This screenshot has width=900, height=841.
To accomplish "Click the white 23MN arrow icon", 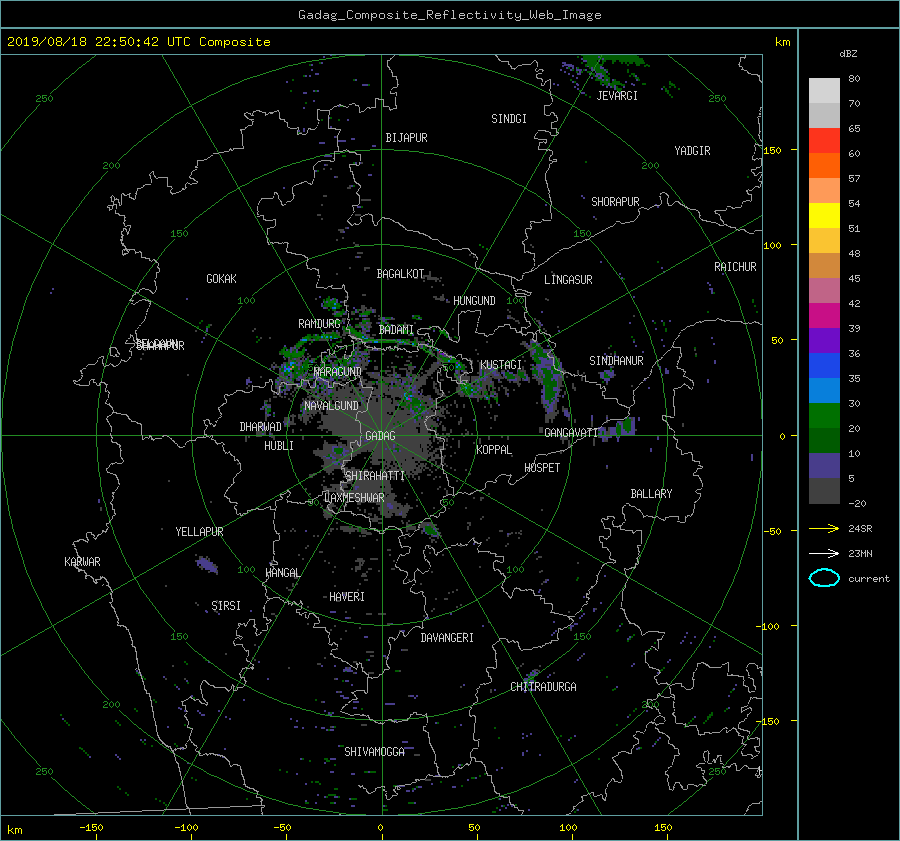I will coord(824,553).
